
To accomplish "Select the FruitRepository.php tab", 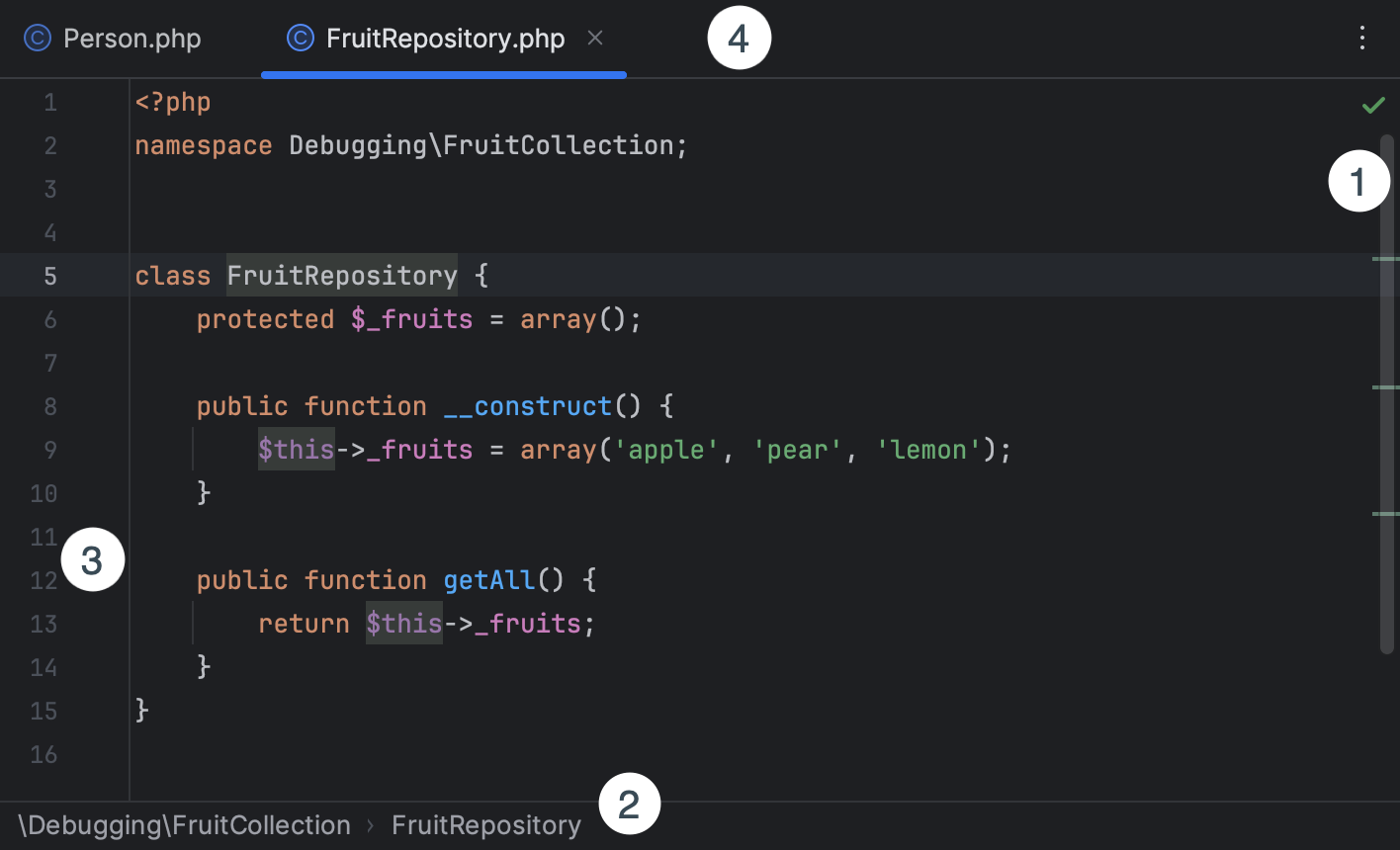I will 445,38.
